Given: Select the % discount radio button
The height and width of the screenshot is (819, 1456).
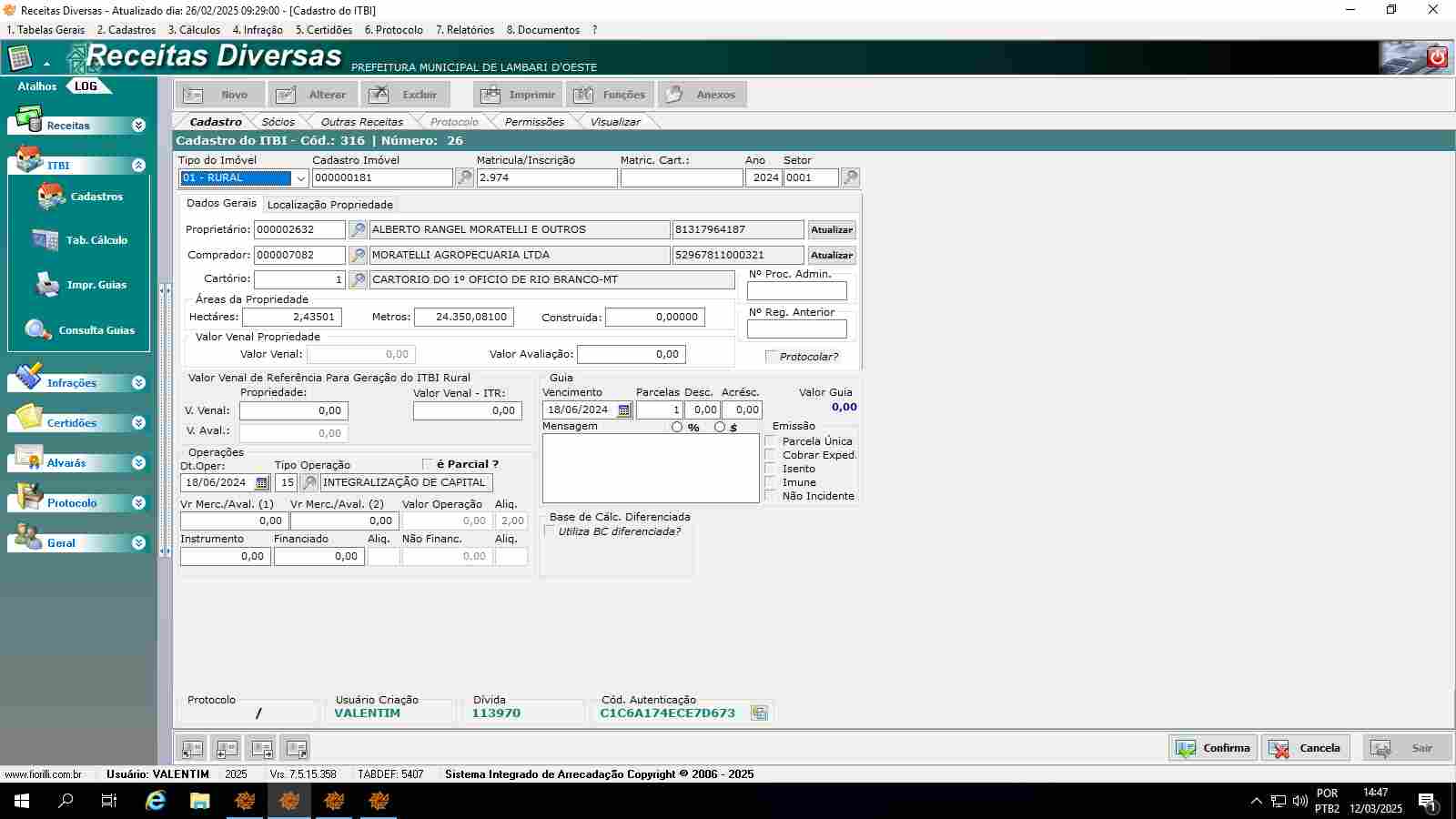Looking at the screenshot, I should (x=676, y=427).
